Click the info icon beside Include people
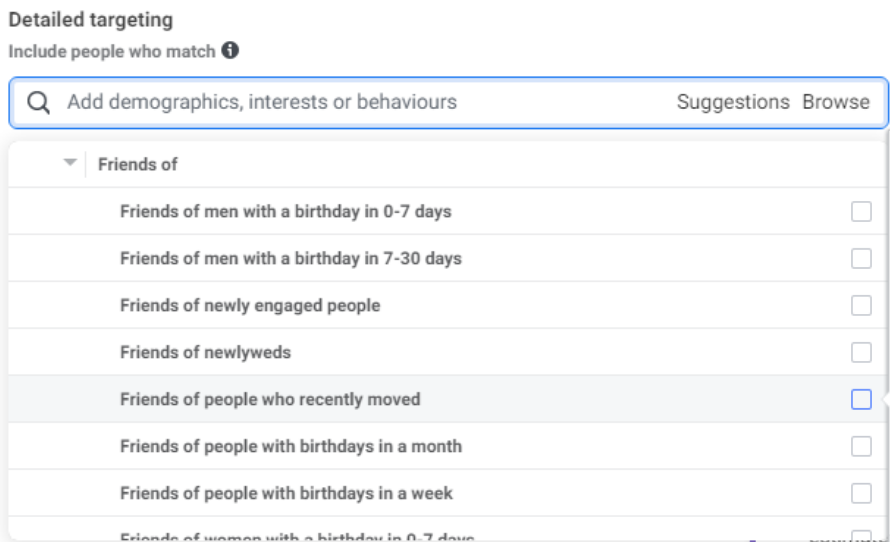This screenshot has width=890, height=542. (230, 50)
